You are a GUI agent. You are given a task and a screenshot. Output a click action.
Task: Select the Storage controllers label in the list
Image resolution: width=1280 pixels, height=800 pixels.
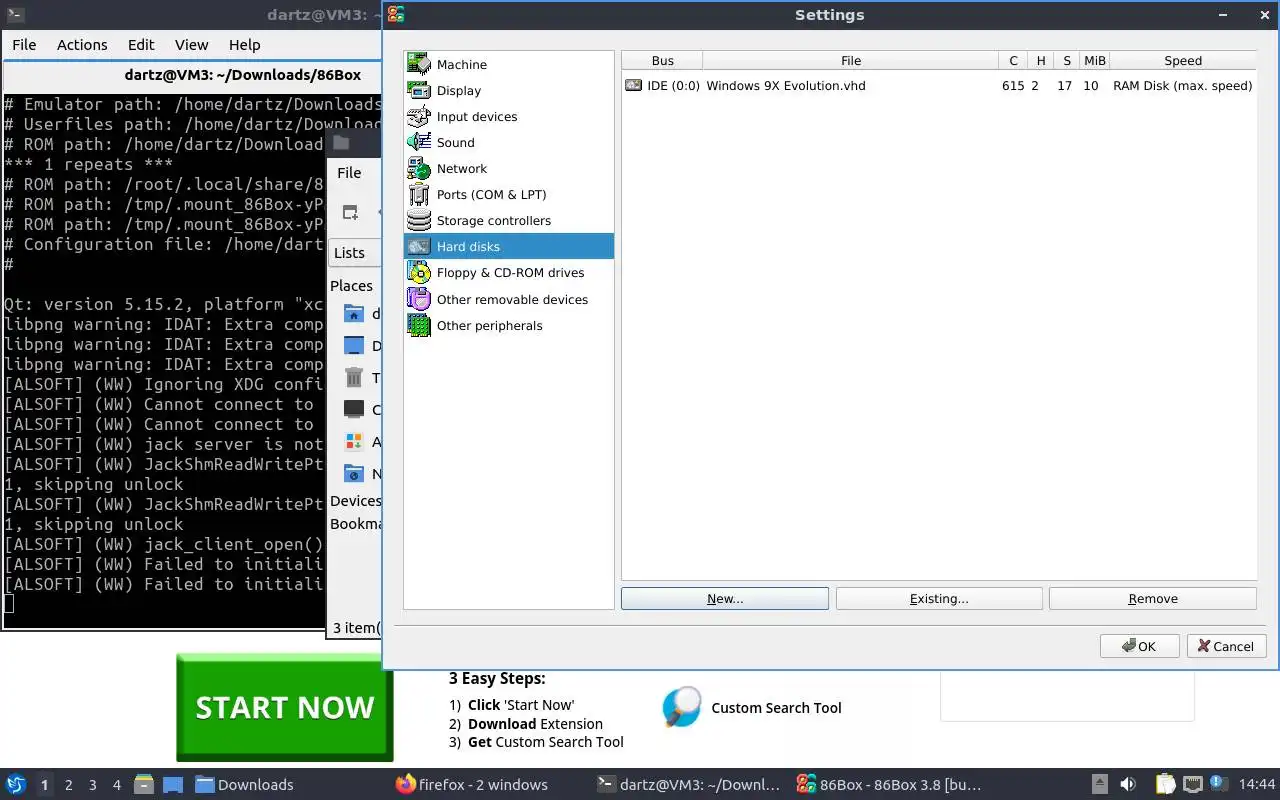[x=494, y=220]
